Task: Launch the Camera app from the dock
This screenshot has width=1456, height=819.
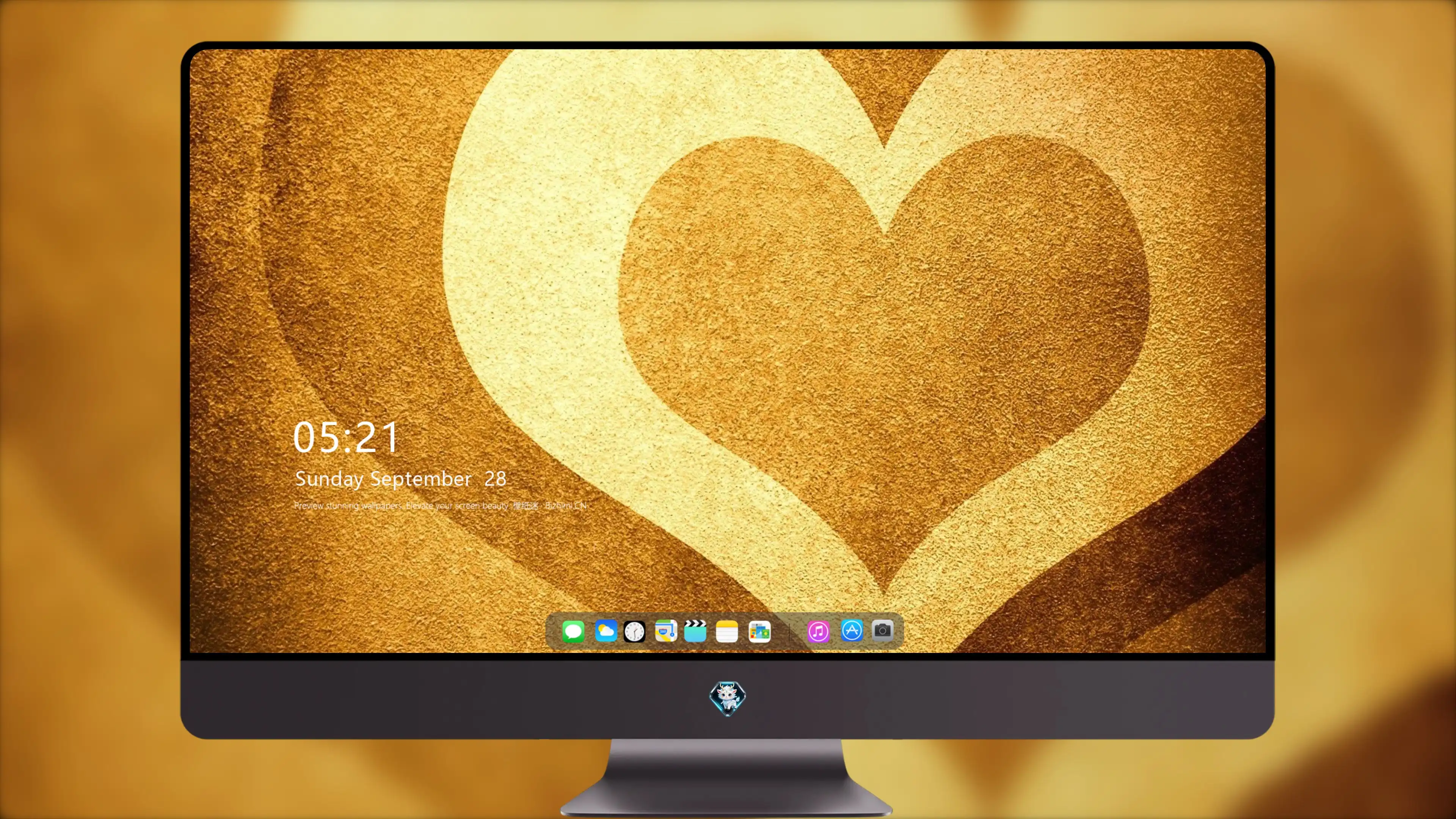Action: click(882, 630)
